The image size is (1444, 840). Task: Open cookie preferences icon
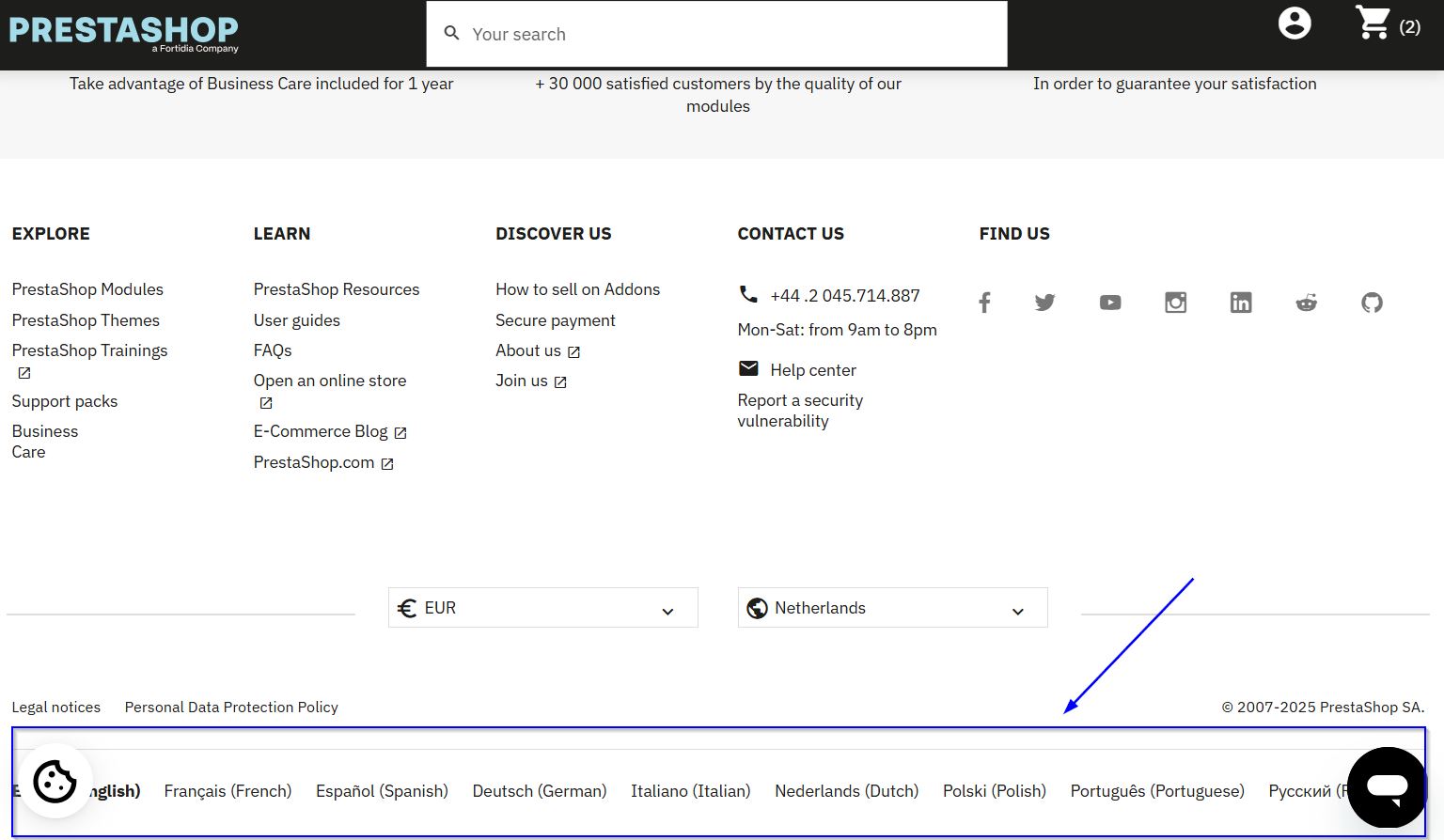click(55, 781)
